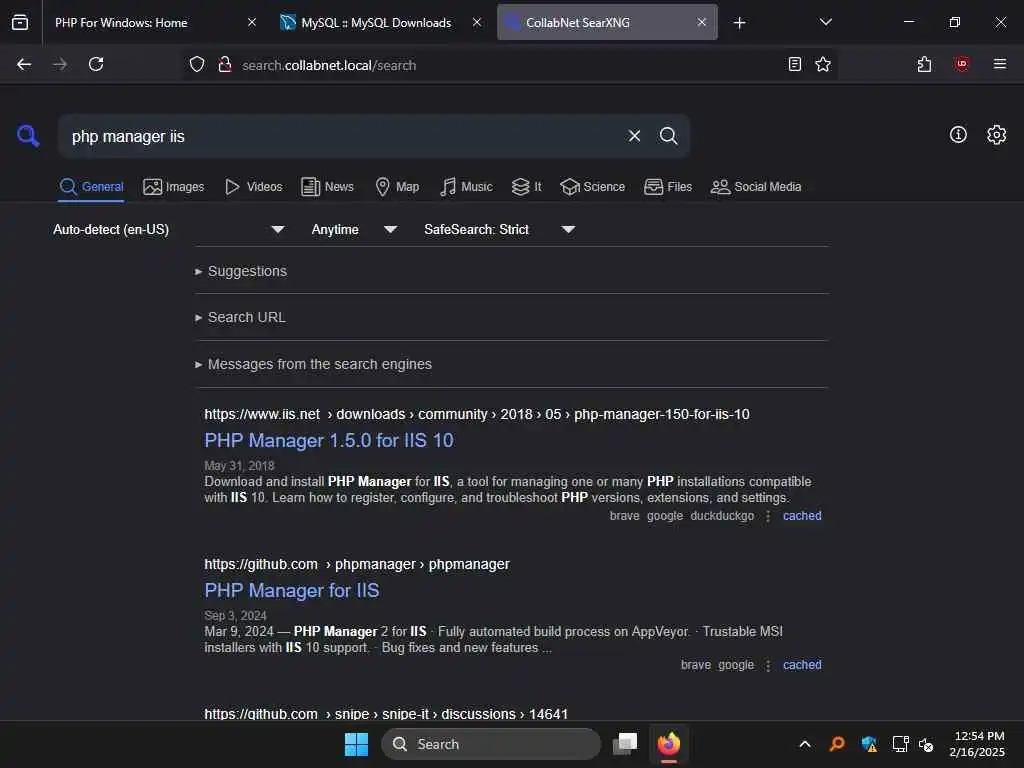Switch to Social Media category
Viewport: 1024px width, 768px height.
[756, 187]
